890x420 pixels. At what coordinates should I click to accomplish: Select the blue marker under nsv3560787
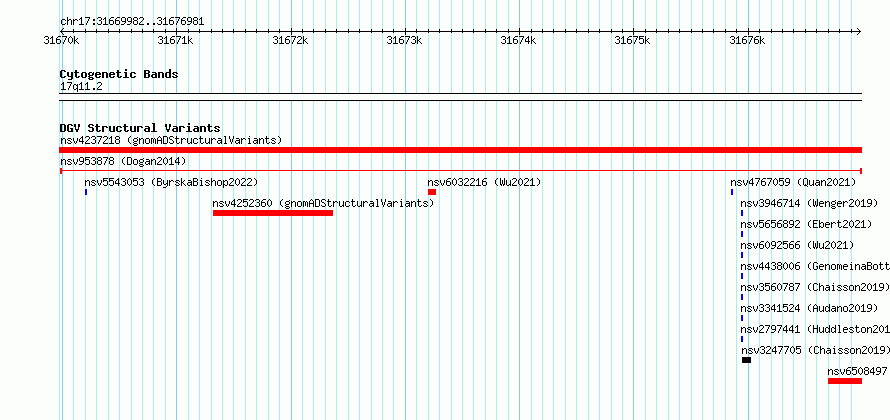742,297
